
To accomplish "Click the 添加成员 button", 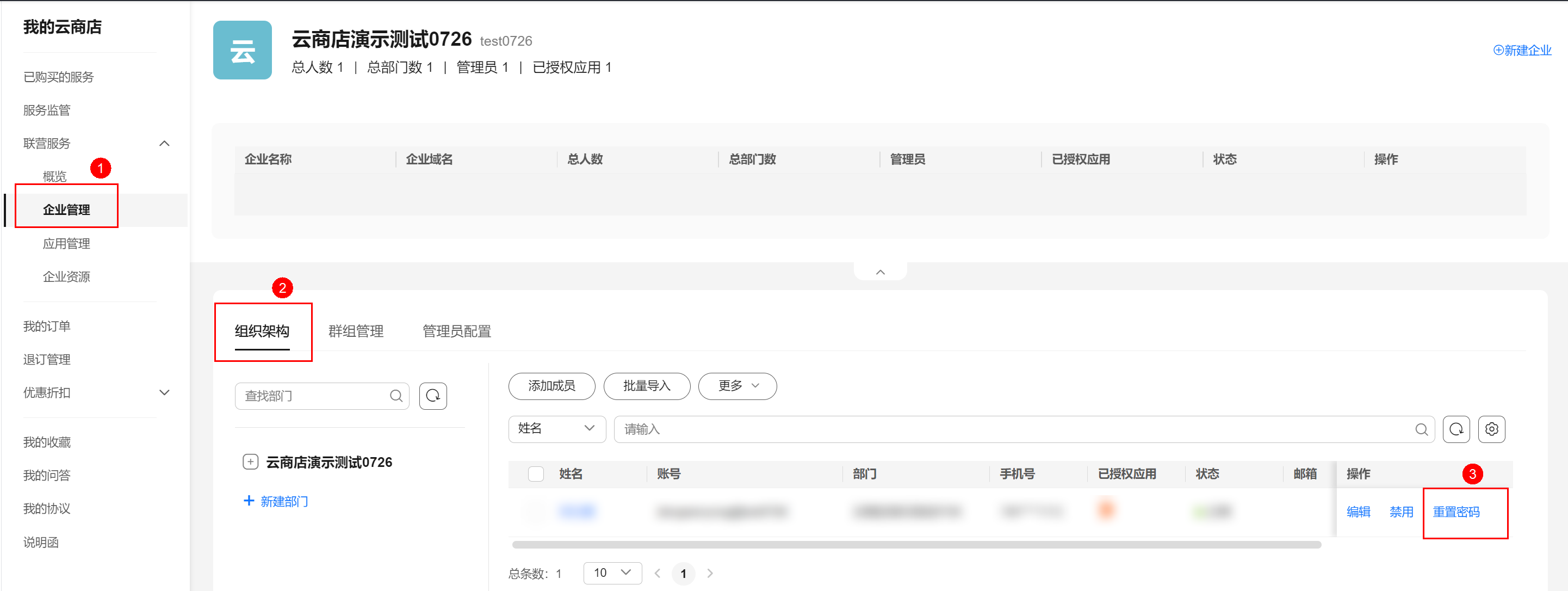I will click(551, 386).
